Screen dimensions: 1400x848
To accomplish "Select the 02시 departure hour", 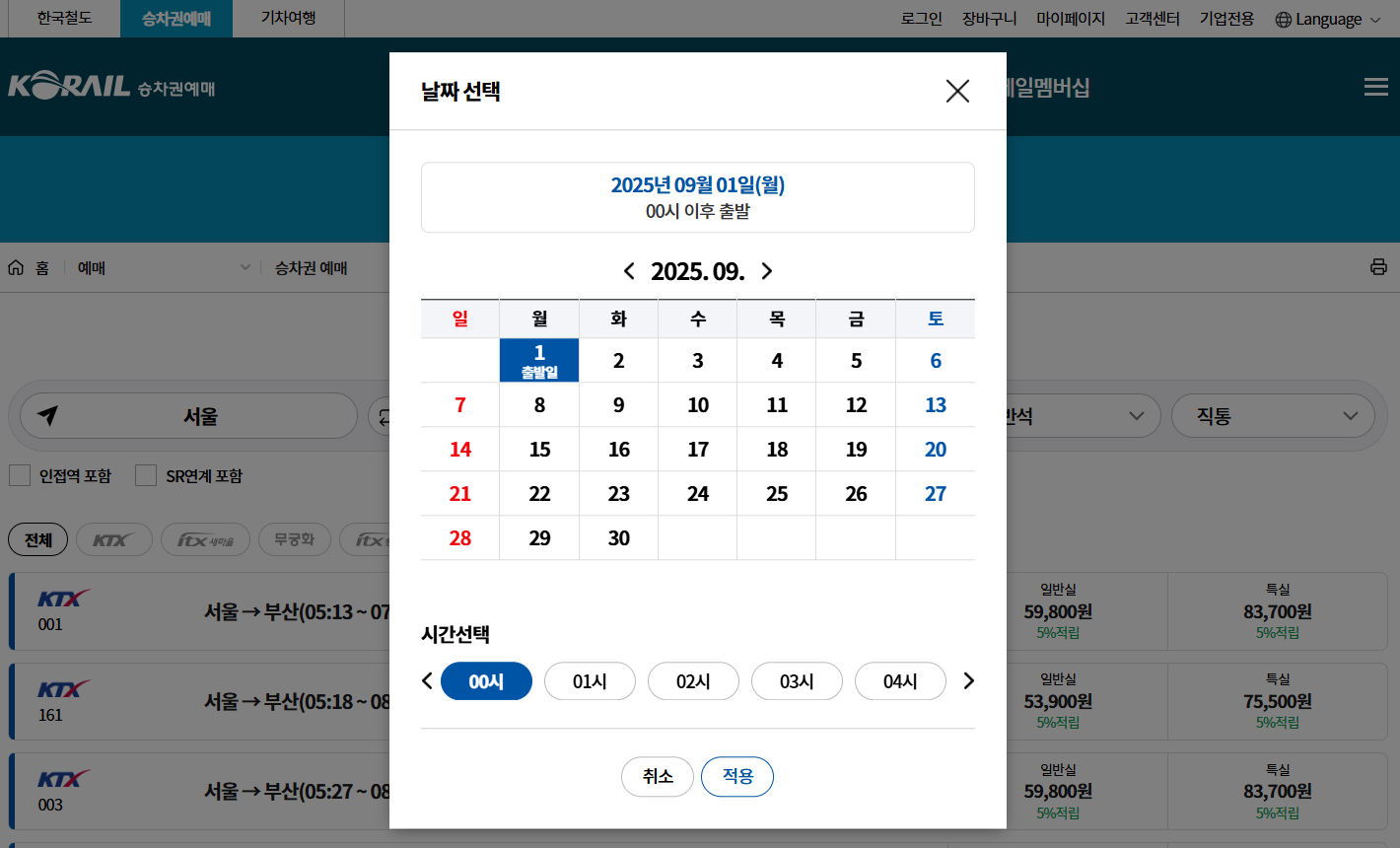I will tap(693, 680).
